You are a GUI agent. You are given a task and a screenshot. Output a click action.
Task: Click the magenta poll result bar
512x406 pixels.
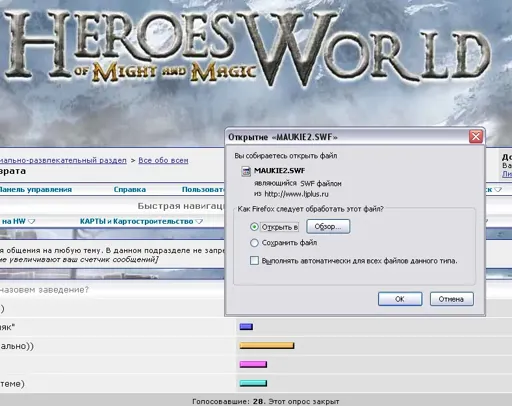pyautogui.click(x=253, y=364)
